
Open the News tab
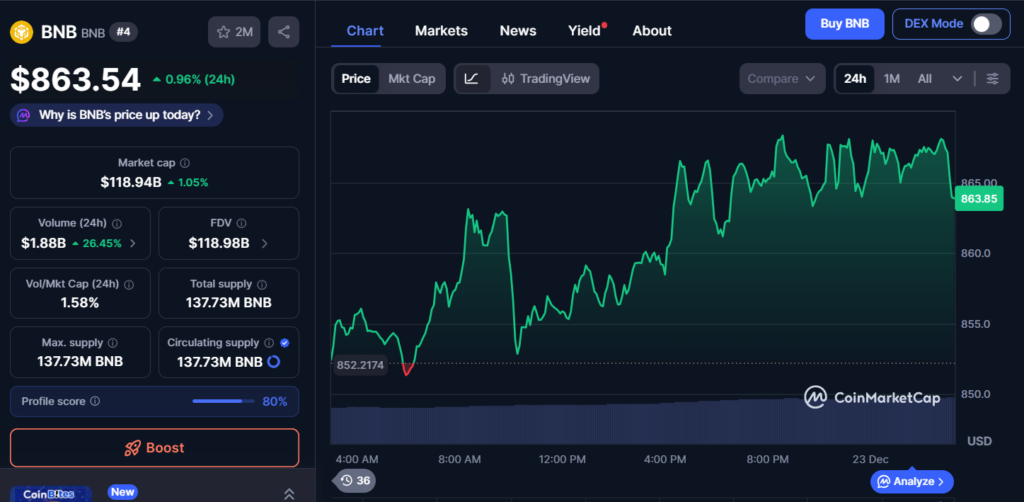point(518,31)
